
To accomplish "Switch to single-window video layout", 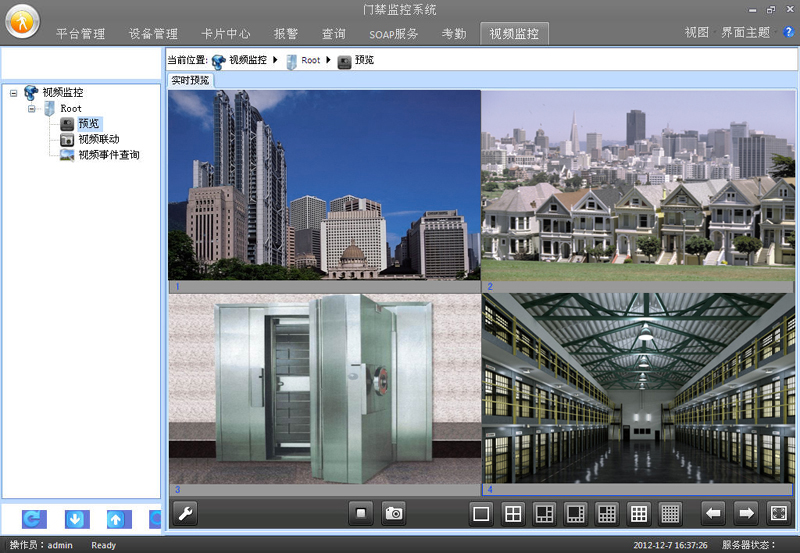I will pyautogui.click(x=481, y=514).
